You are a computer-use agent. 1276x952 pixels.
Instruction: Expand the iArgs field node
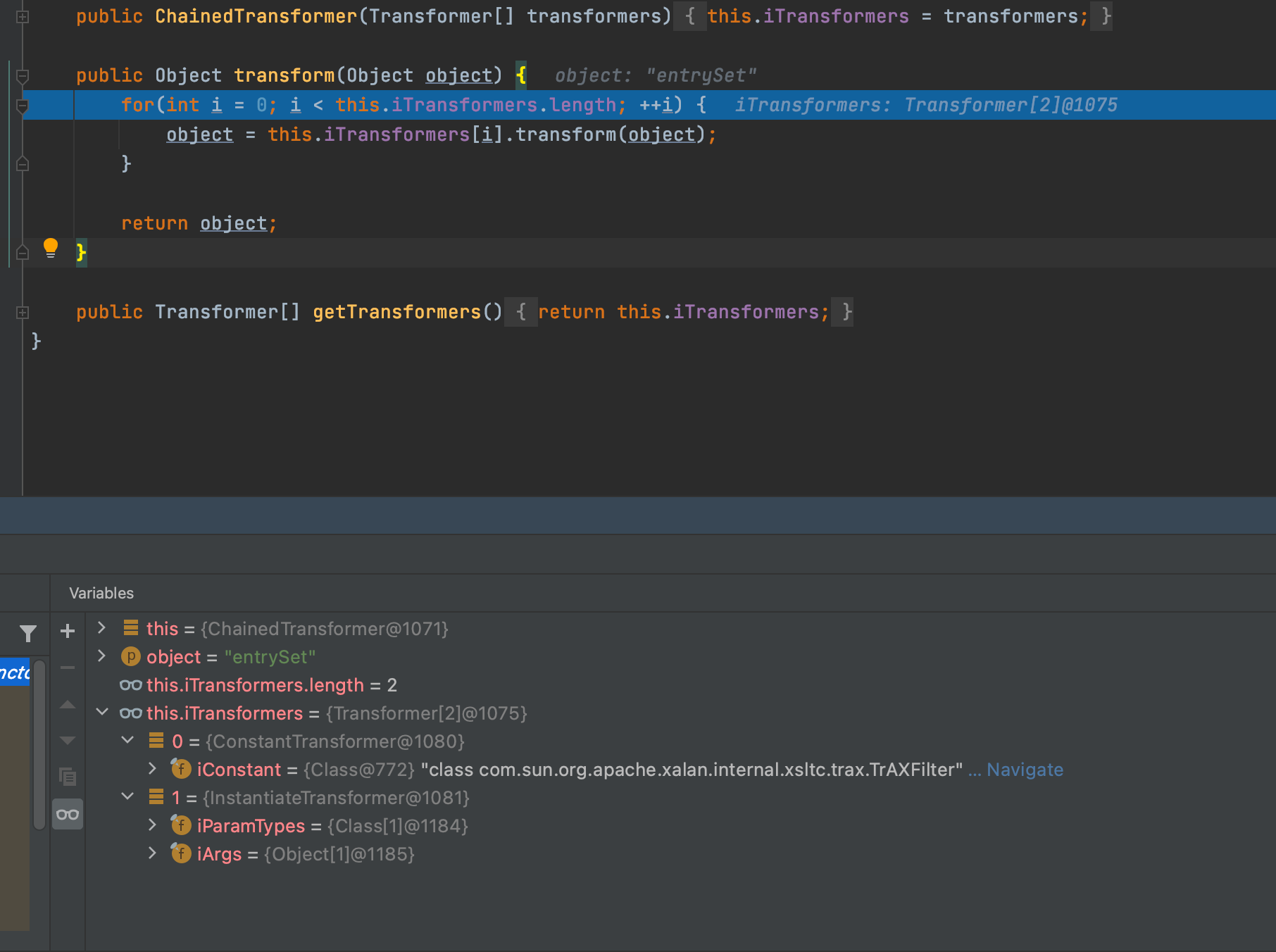pyautogui.click(x=152, y=853)
